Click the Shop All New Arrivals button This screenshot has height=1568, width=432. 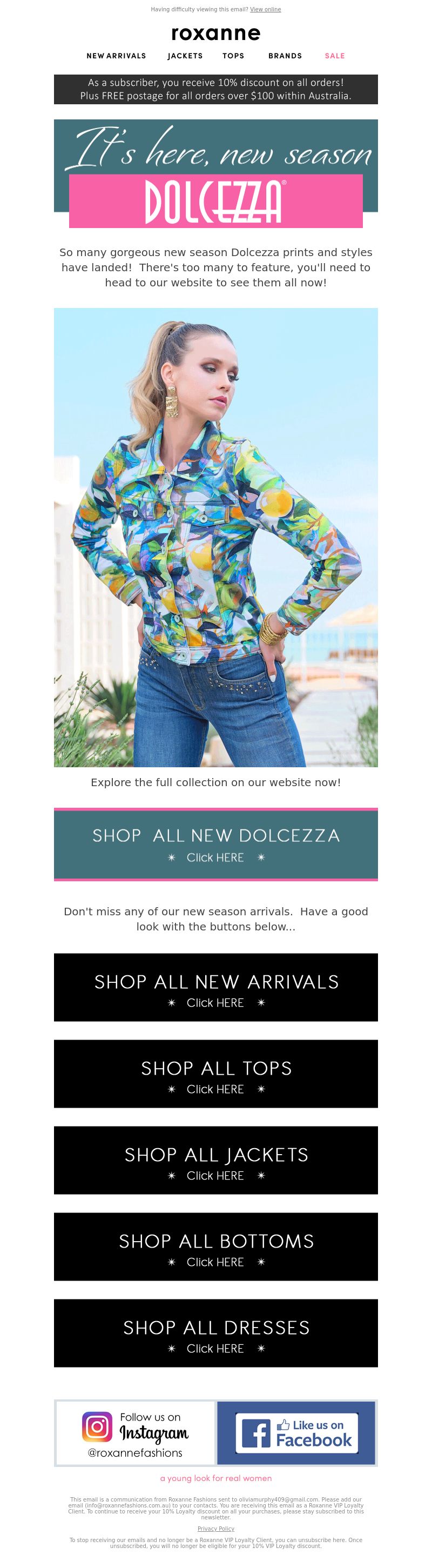pyautogui.click(x=216, y=987)
